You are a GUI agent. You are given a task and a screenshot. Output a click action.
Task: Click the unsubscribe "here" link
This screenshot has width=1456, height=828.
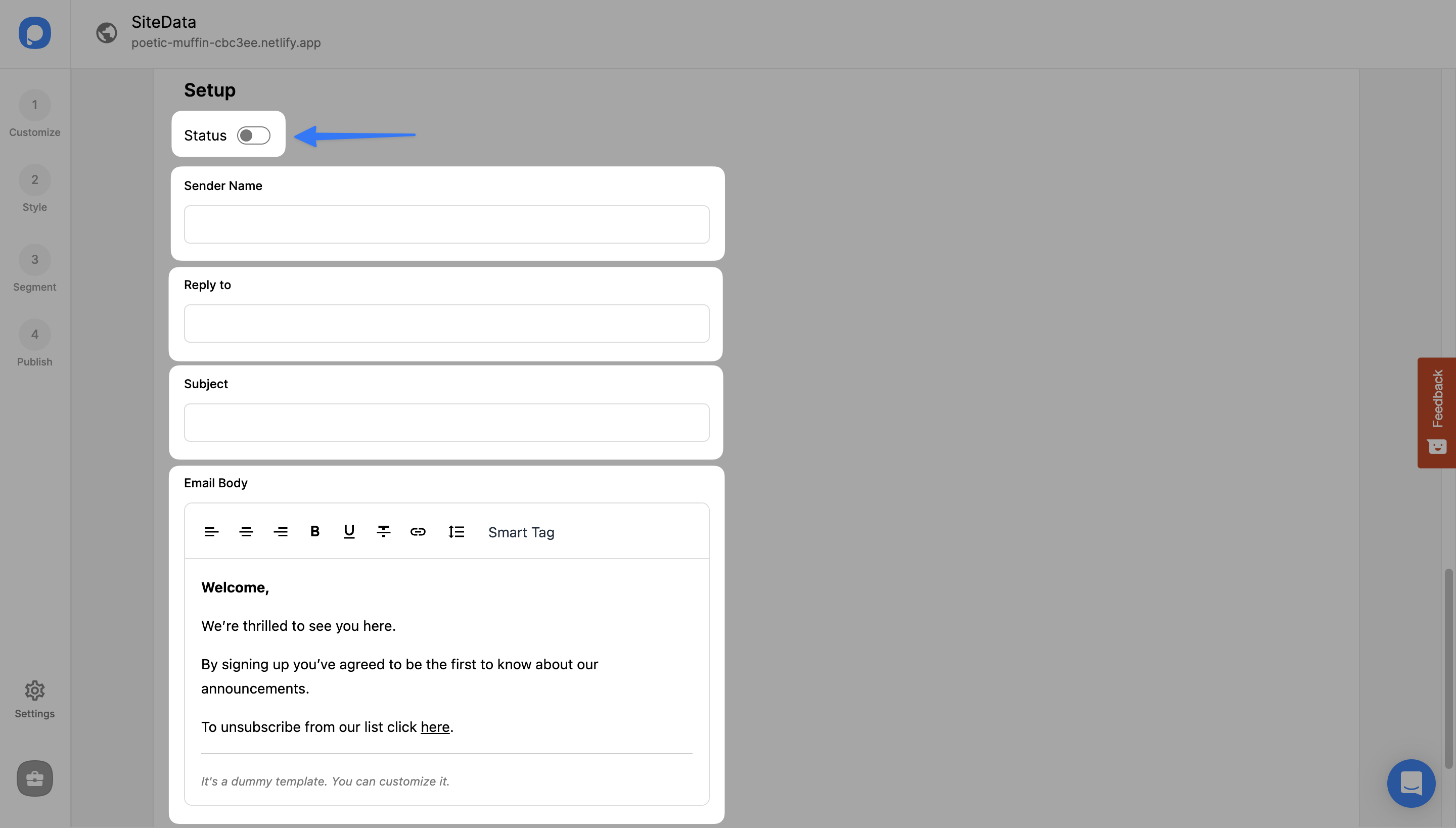click(435, 727)
